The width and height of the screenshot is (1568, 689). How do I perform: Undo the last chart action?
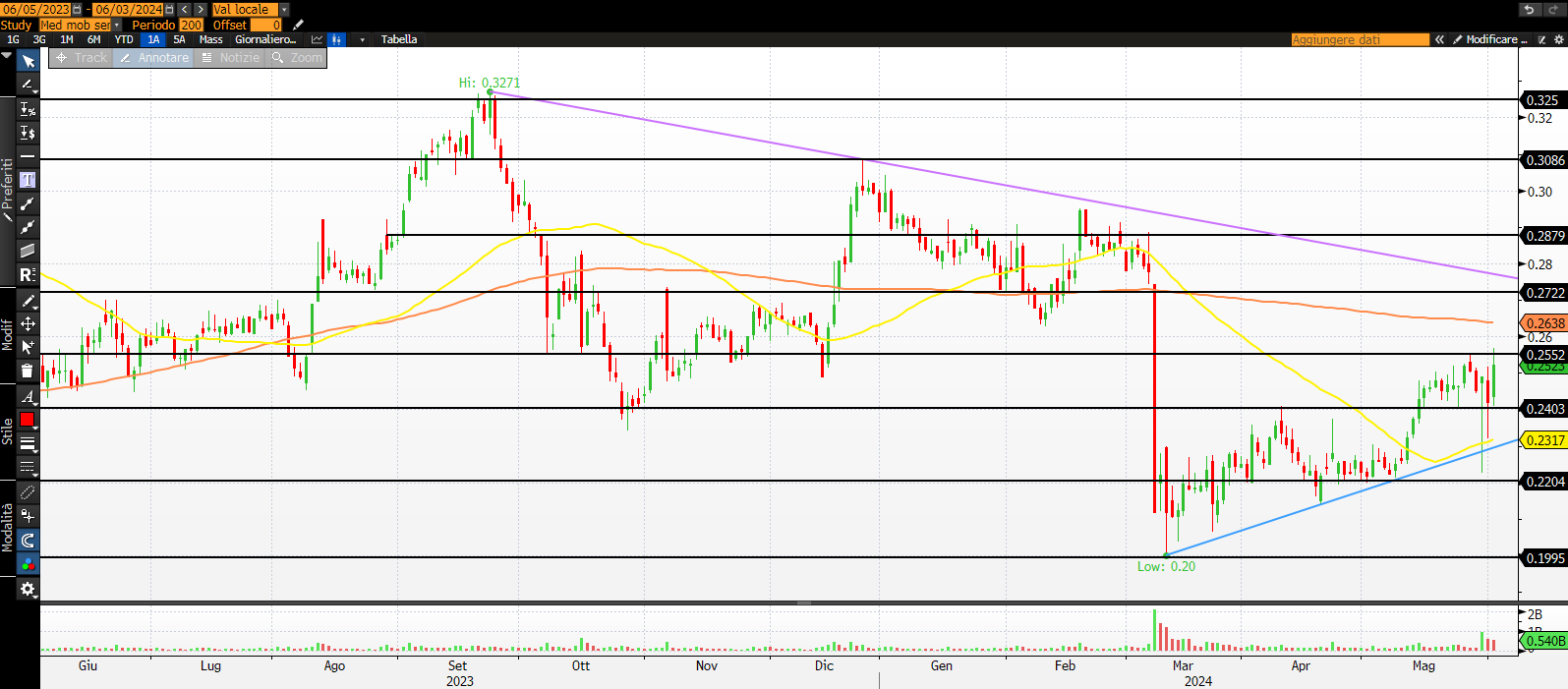click(x=1529, y=9)
